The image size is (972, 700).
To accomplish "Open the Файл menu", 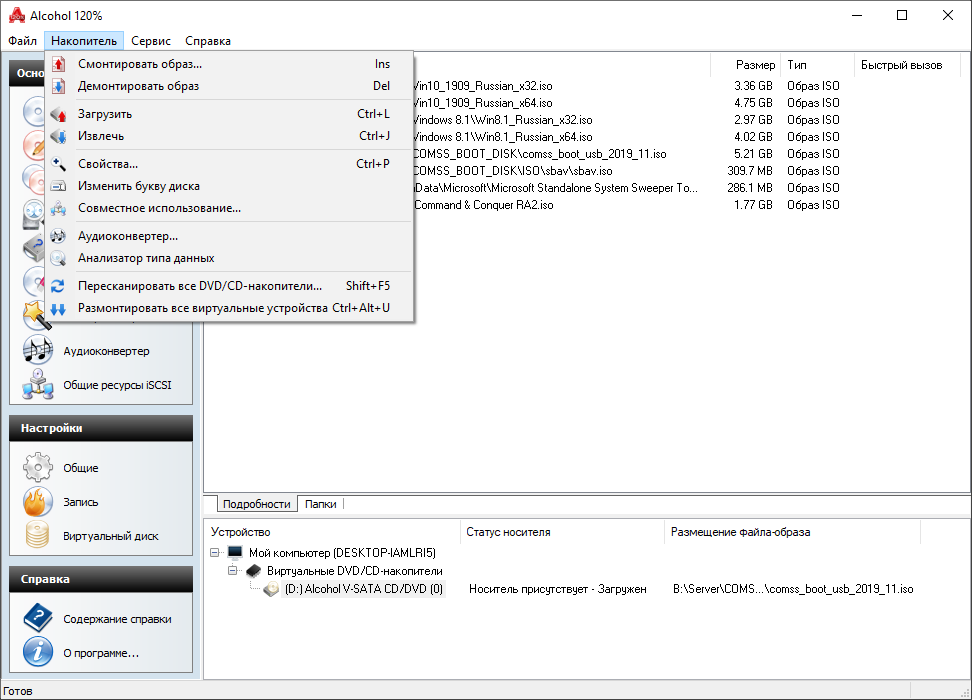I will coord(22,41).
